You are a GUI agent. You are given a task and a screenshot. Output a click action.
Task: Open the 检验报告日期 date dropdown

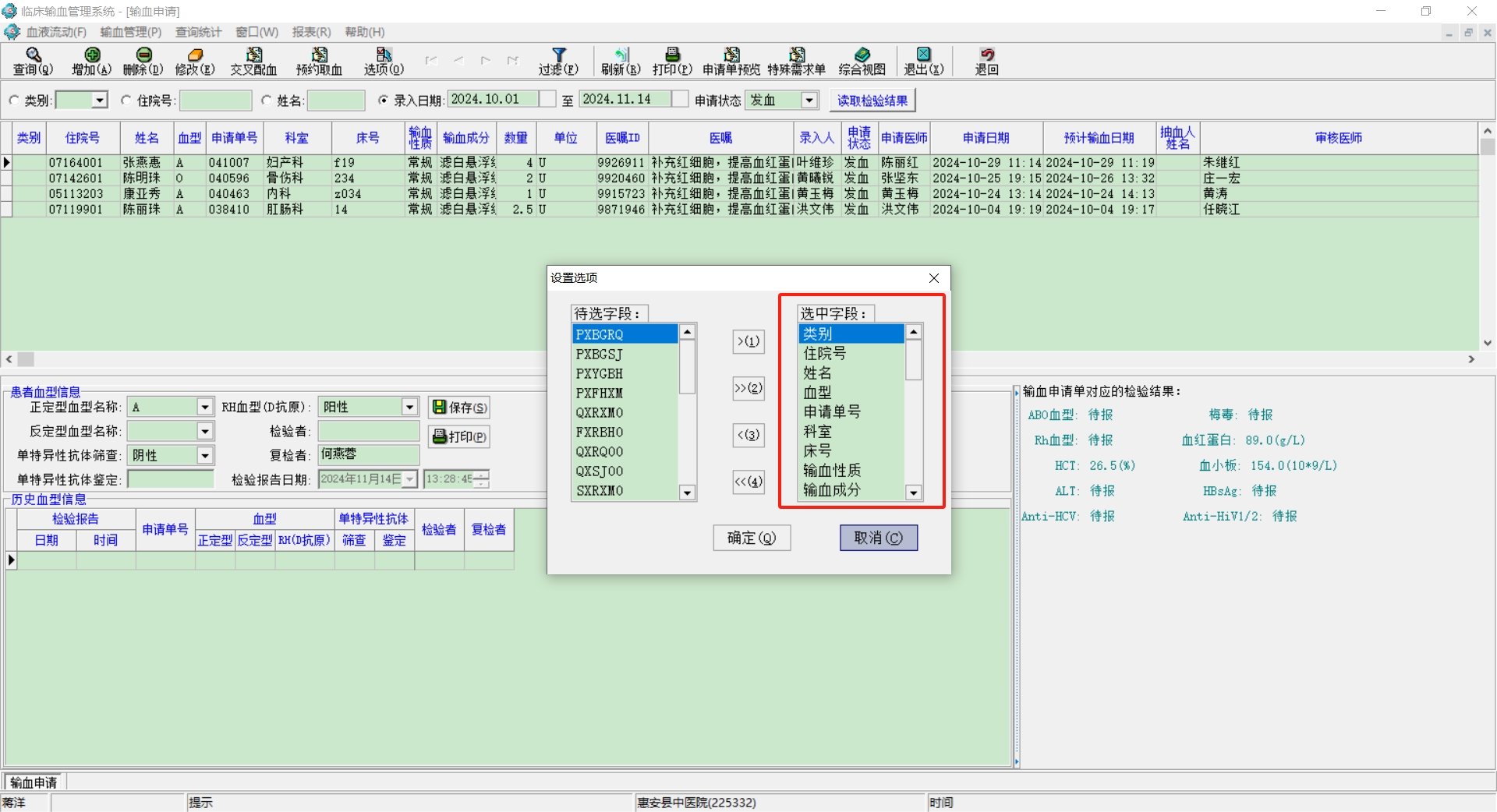(410, 479)
